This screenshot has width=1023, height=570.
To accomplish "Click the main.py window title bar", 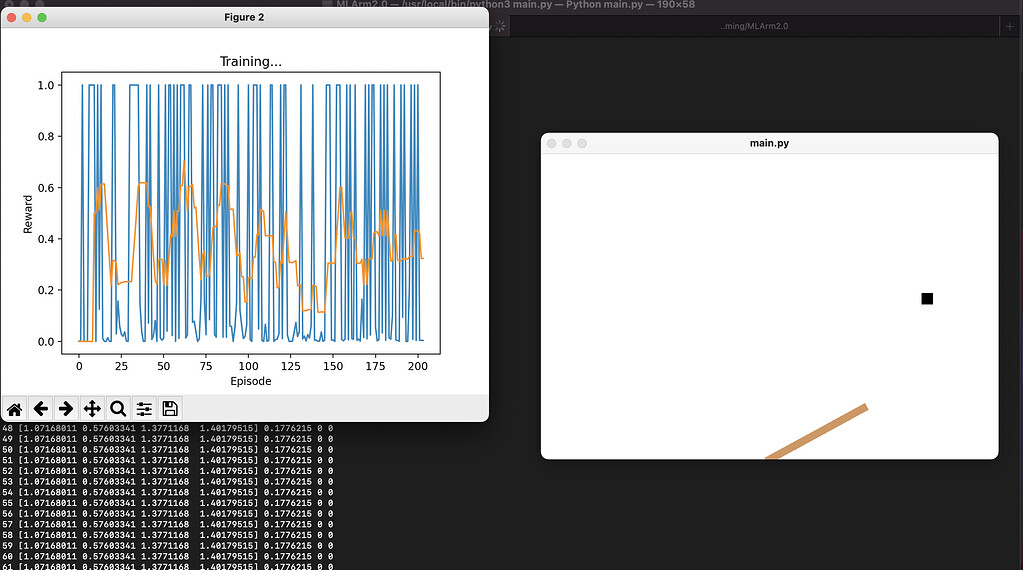I will point(769,143).
